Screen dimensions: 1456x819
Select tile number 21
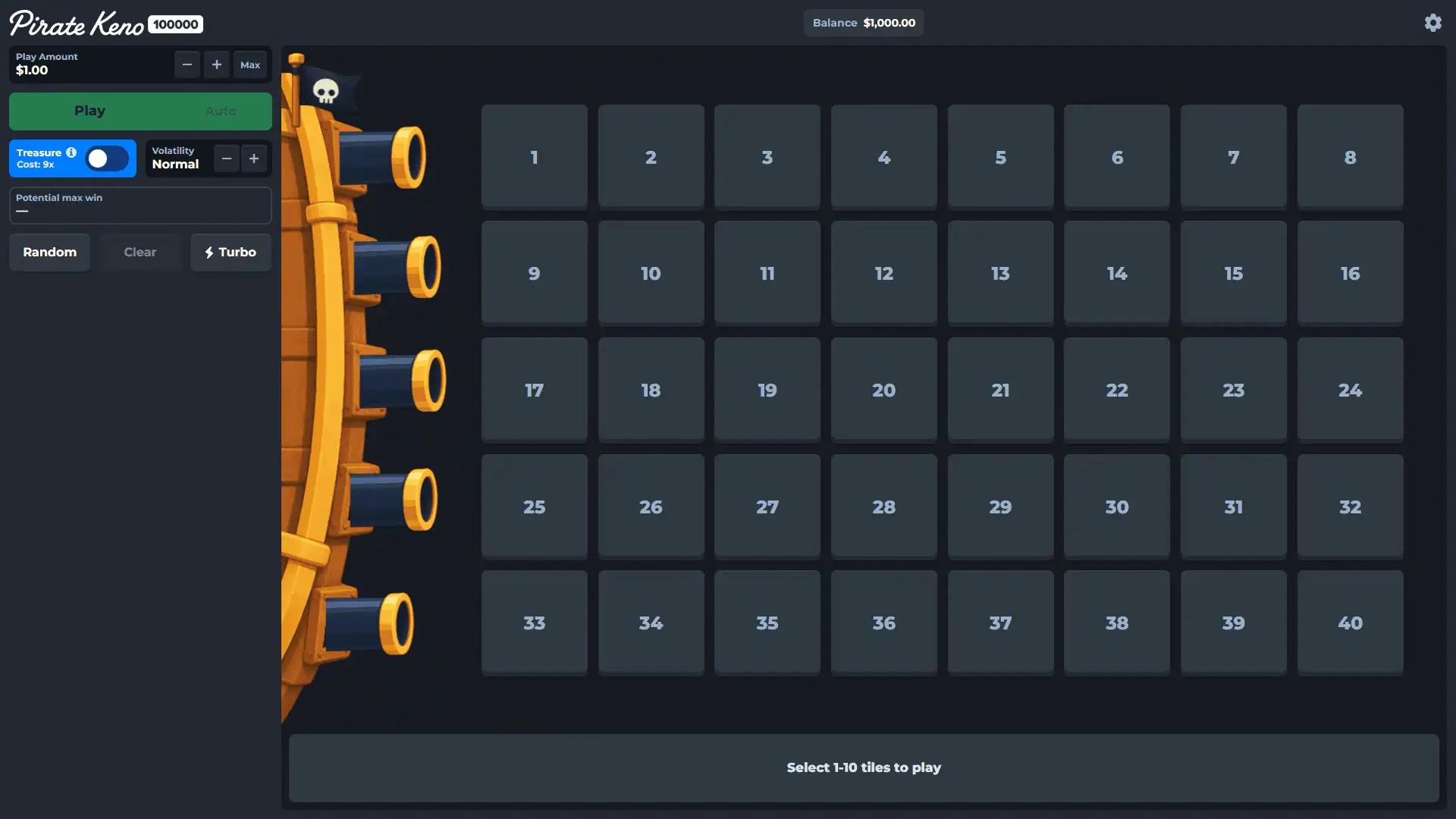[1001, 390]
